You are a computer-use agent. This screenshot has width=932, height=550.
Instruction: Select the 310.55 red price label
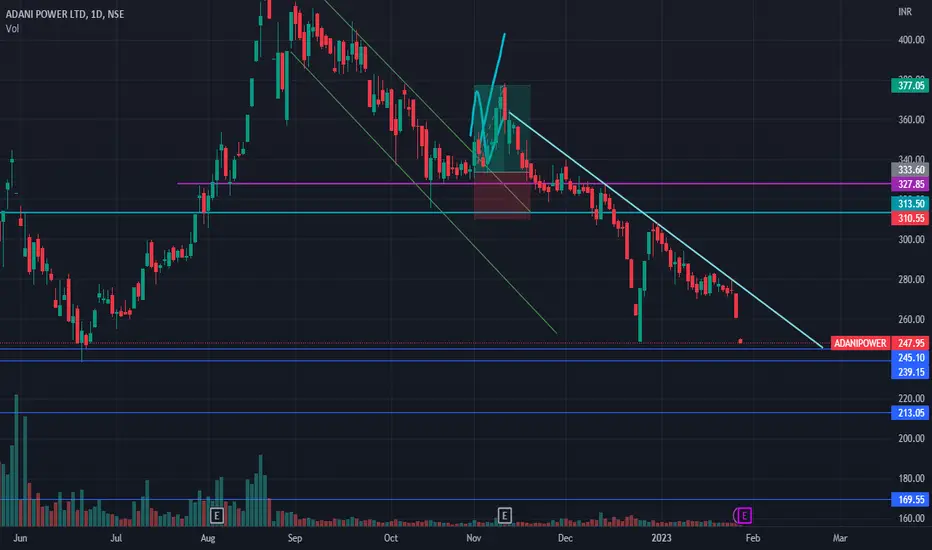click(x=910, y=218)
